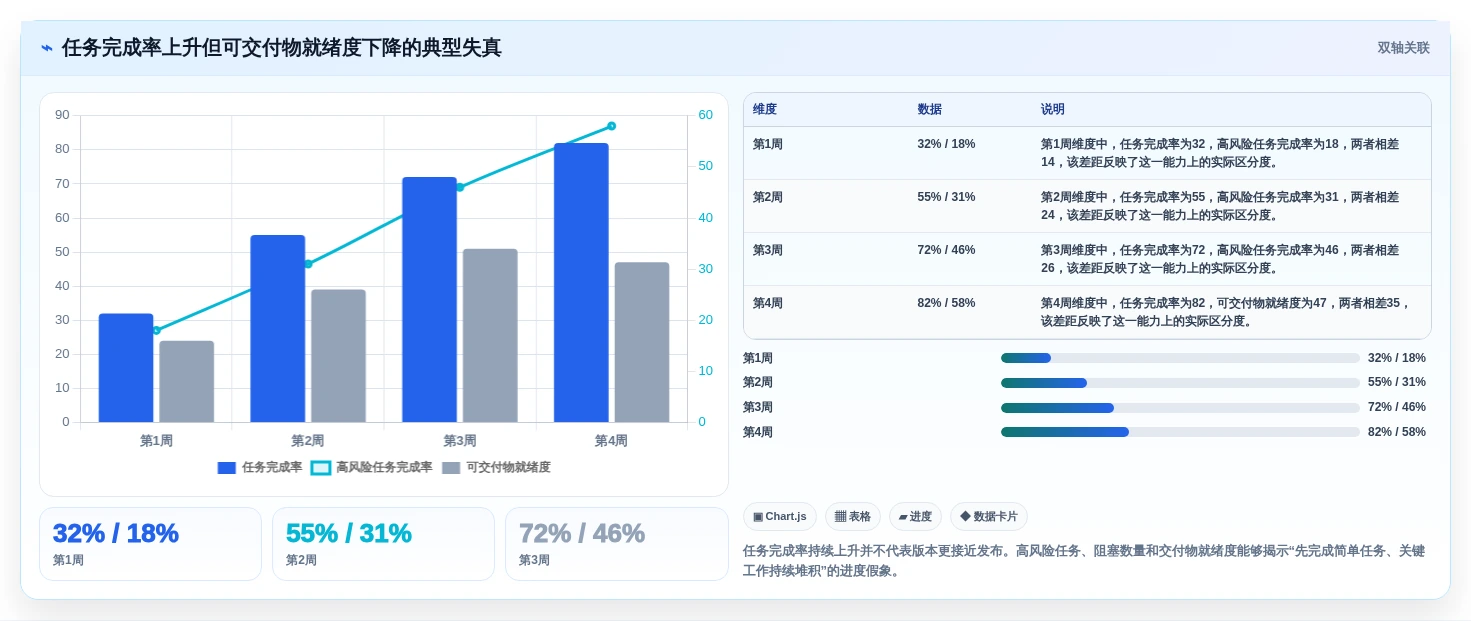Click the 82% / 58% value beside the progress bar

pyautogui.click(x=1397, y=432)
